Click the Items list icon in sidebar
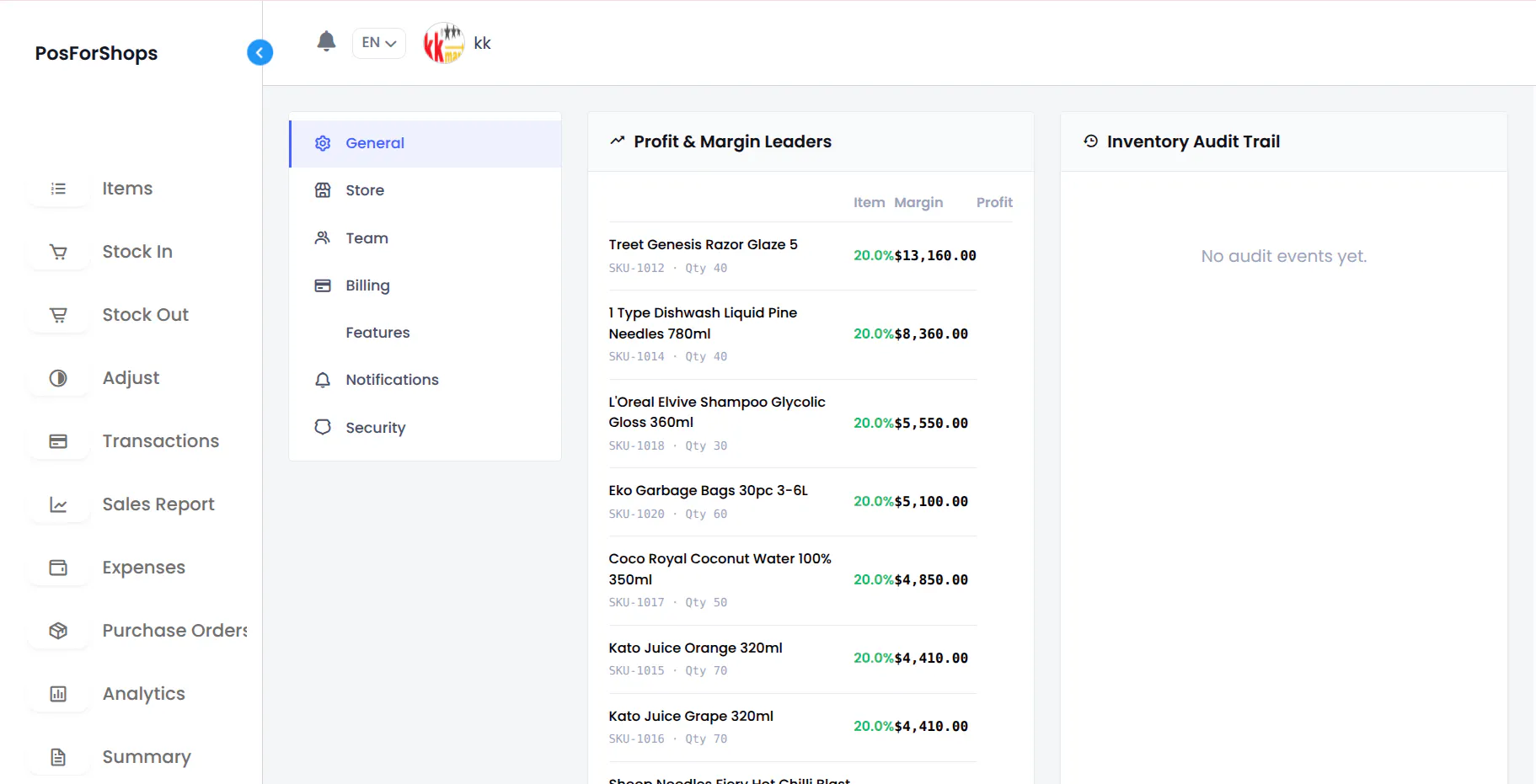 click(58, 189)
